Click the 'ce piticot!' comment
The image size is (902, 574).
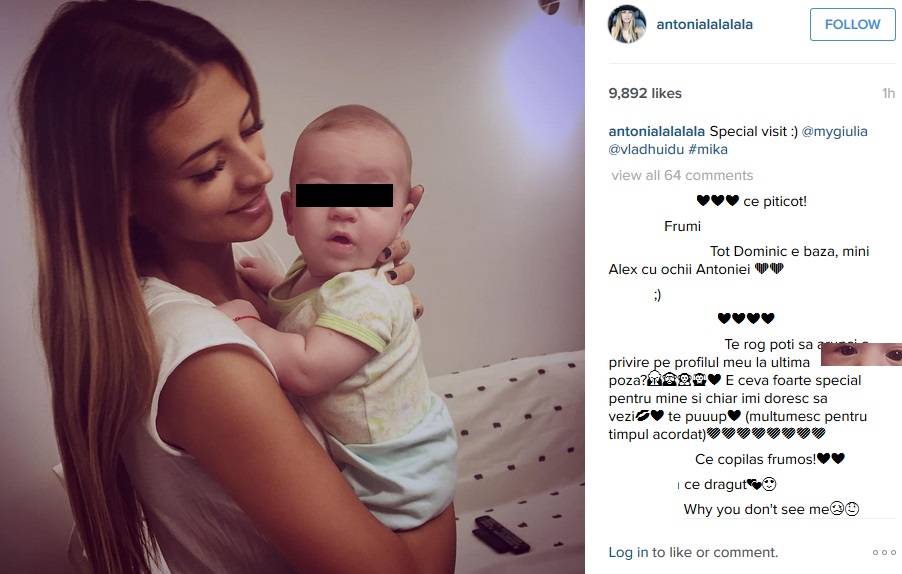(751, 201)
